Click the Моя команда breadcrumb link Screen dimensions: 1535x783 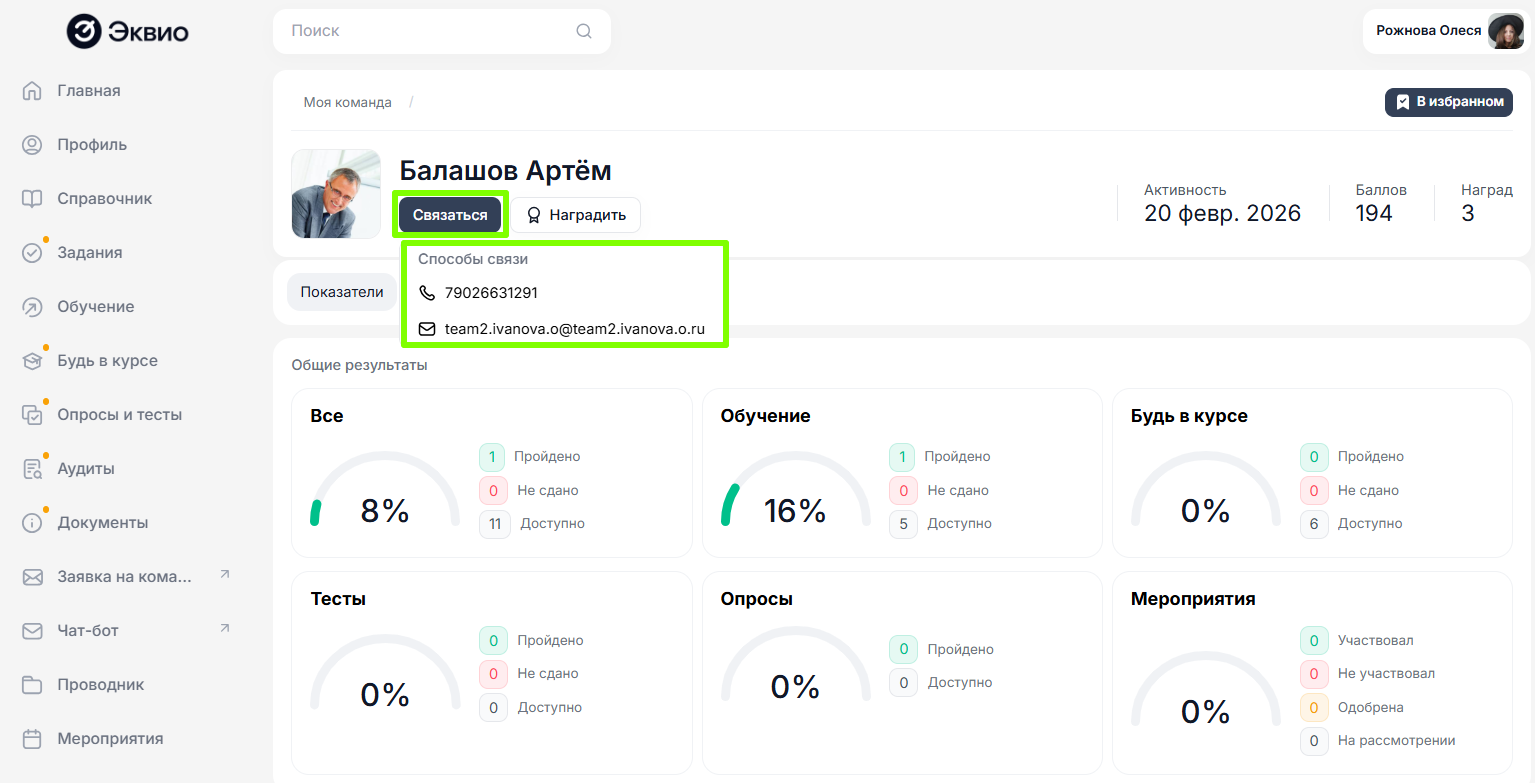(x=347, y=103)
